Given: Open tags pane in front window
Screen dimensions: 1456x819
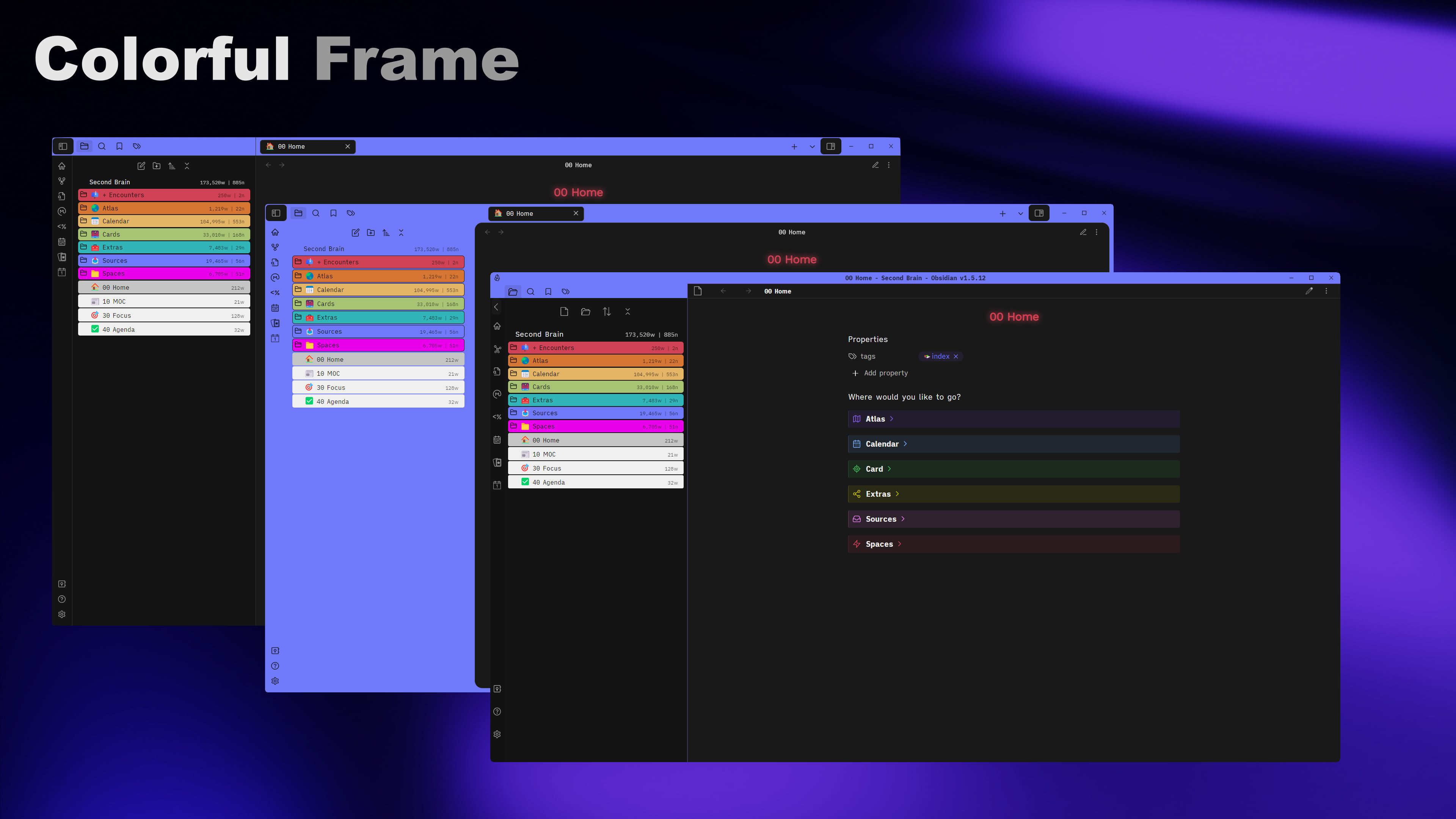Looking at the screenshot, I should click(x=565, y=292).
